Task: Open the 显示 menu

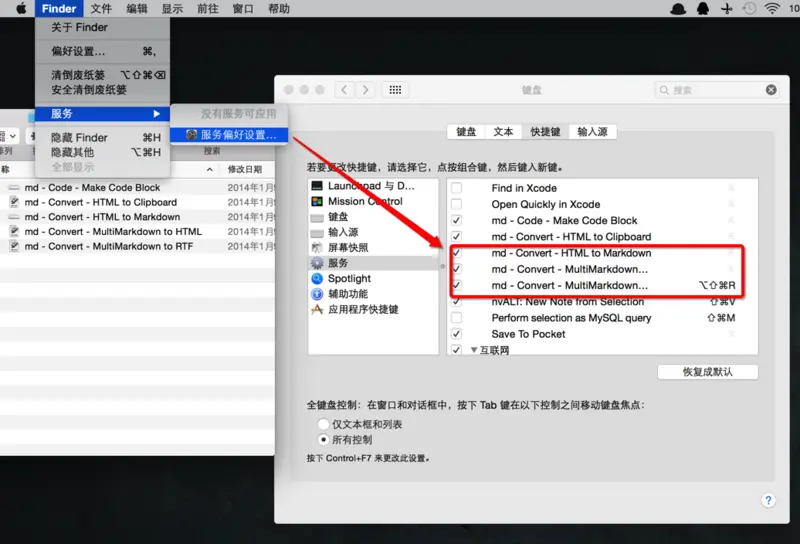Action: (x=172, y=9)
